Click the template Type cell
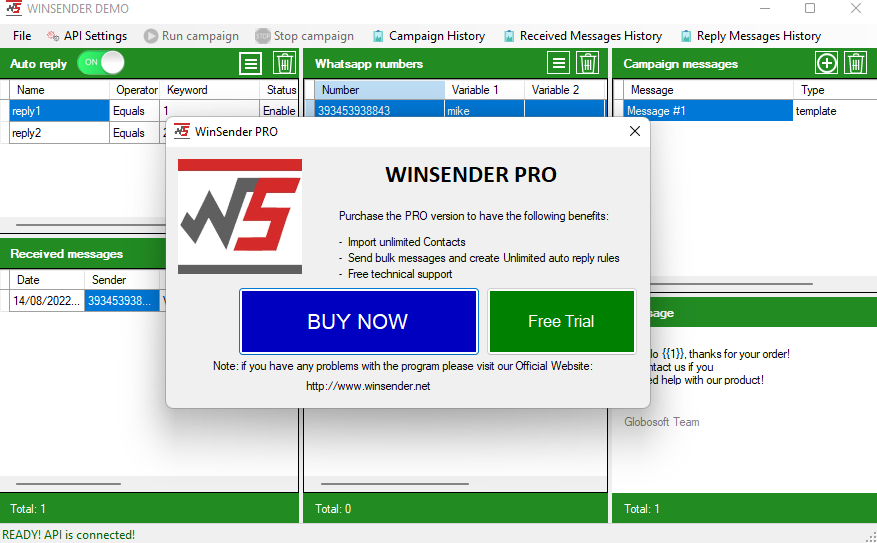This screenshot has width=877, height=543. coord(834,111)
